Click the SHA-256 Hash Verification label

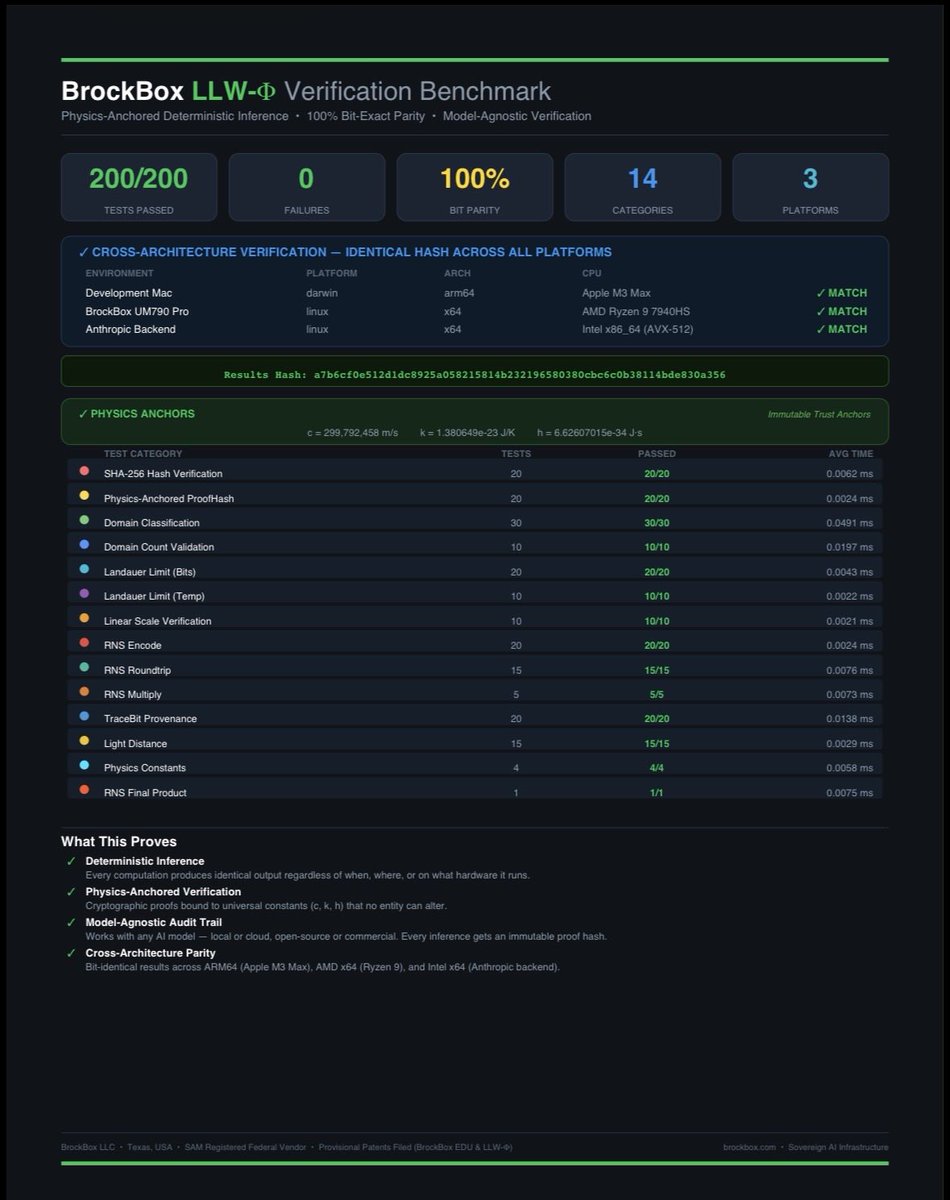click(x=163, y=474)
